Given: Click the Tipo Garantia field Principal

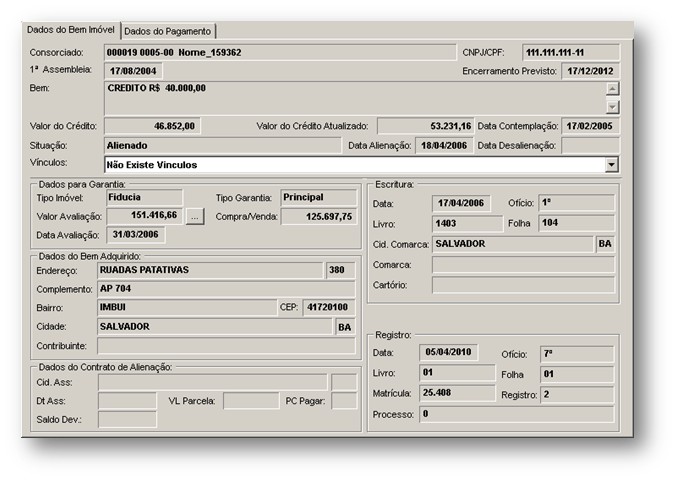Looking at the screenshot, I should 319,198.
